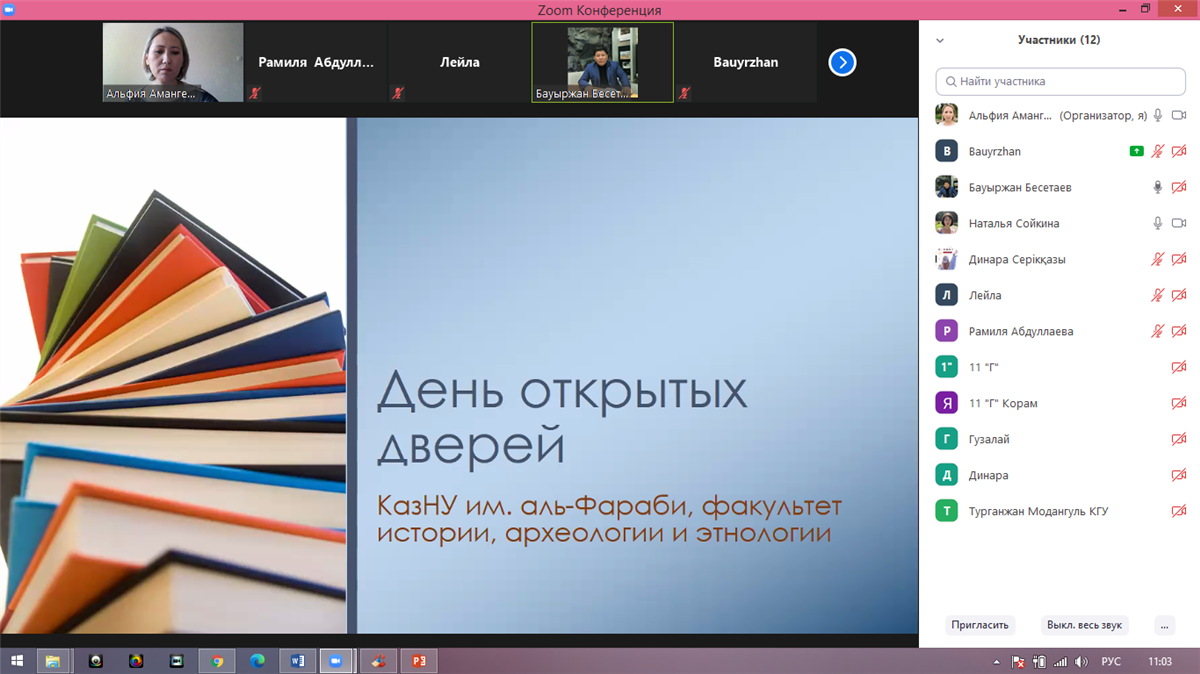This screenshot has width=1200, height=674.
Task: Open Google Chrome from the taskbar
Action: tap(217, 661)
